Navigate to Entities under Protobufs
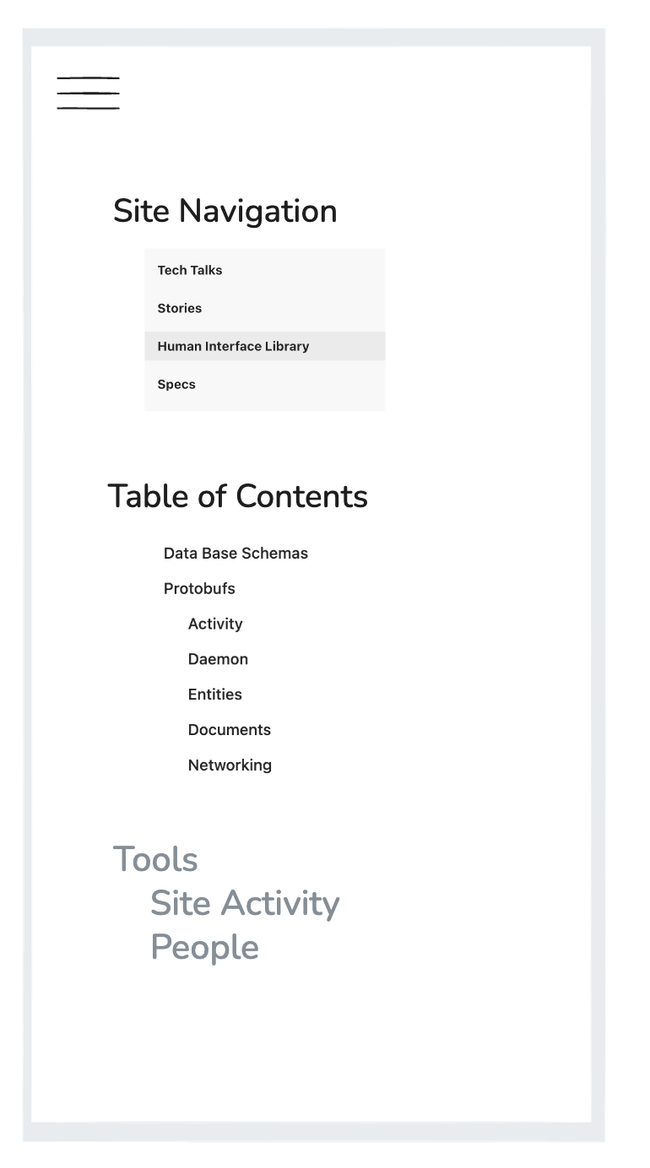The height and width of the screenshot is (1168, 650). click(x=215, y=694)
